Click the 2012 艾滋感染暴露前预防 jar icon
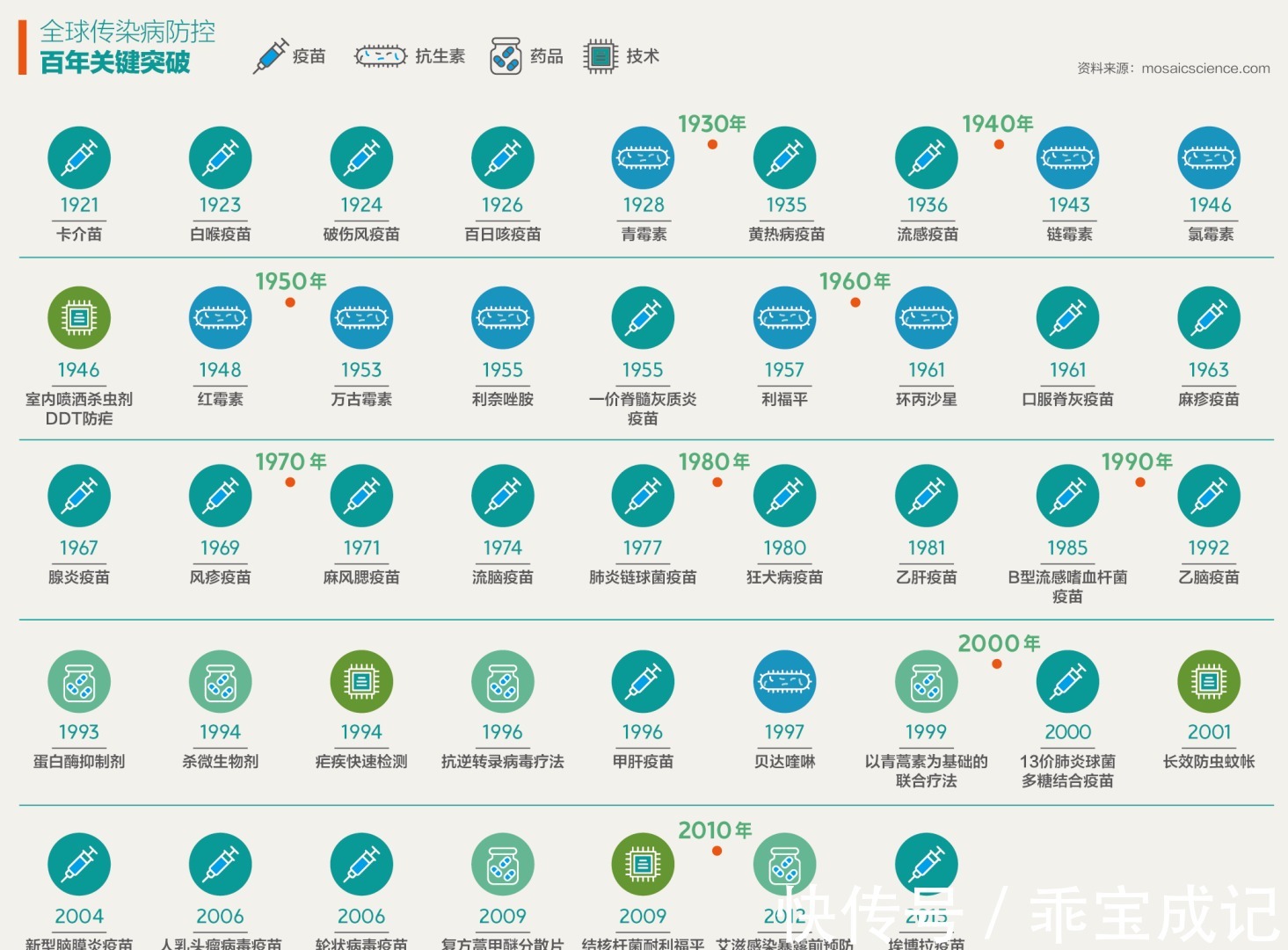Screen dimensions: 1288x950 784,865
